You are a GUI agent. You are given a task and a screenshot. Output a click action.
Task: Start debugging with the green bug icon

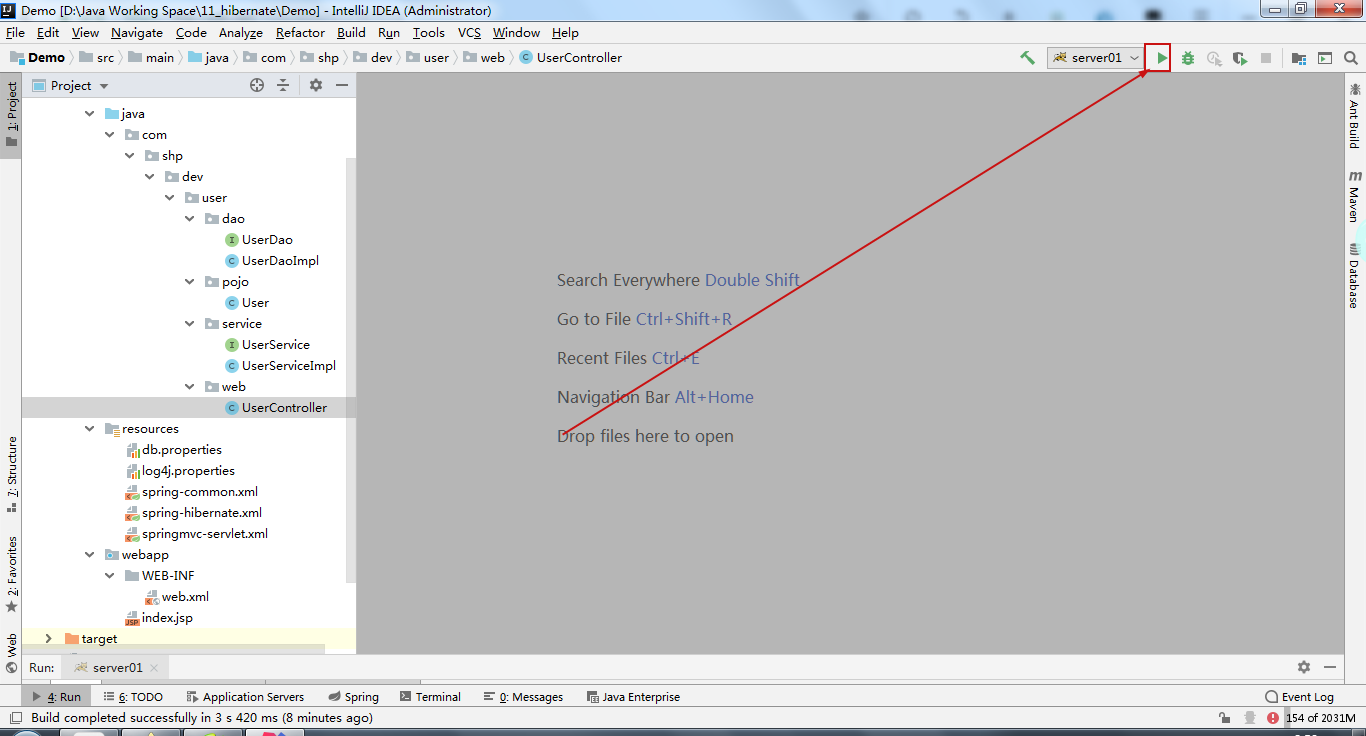click(x=1188, y=58)
